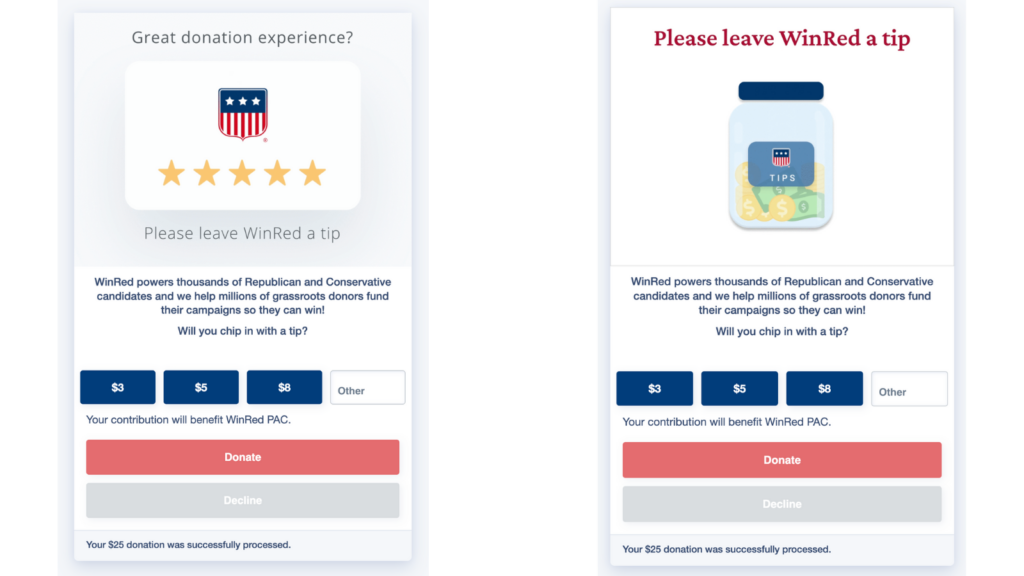The height and width of the screenshot is (576, 1024).
Task: Click the Other amount field on right form
Action: pos(909,389)
